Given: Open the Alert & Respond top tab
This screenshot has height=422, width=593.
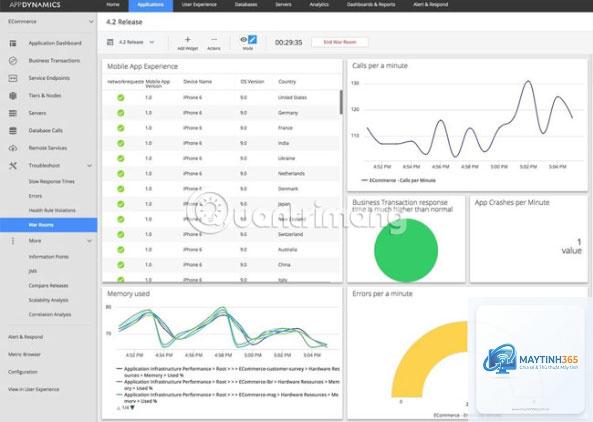Looking at the screenshot, I should tap(430, 5).
